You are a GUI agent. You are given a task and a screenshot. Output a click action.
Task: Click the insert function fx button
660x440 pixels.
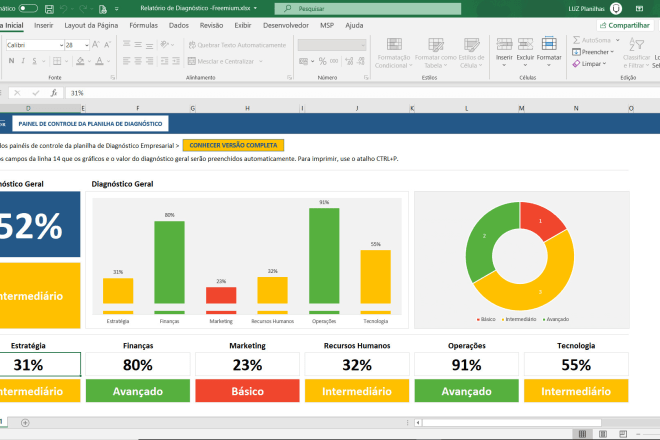(x=53, y=93)
